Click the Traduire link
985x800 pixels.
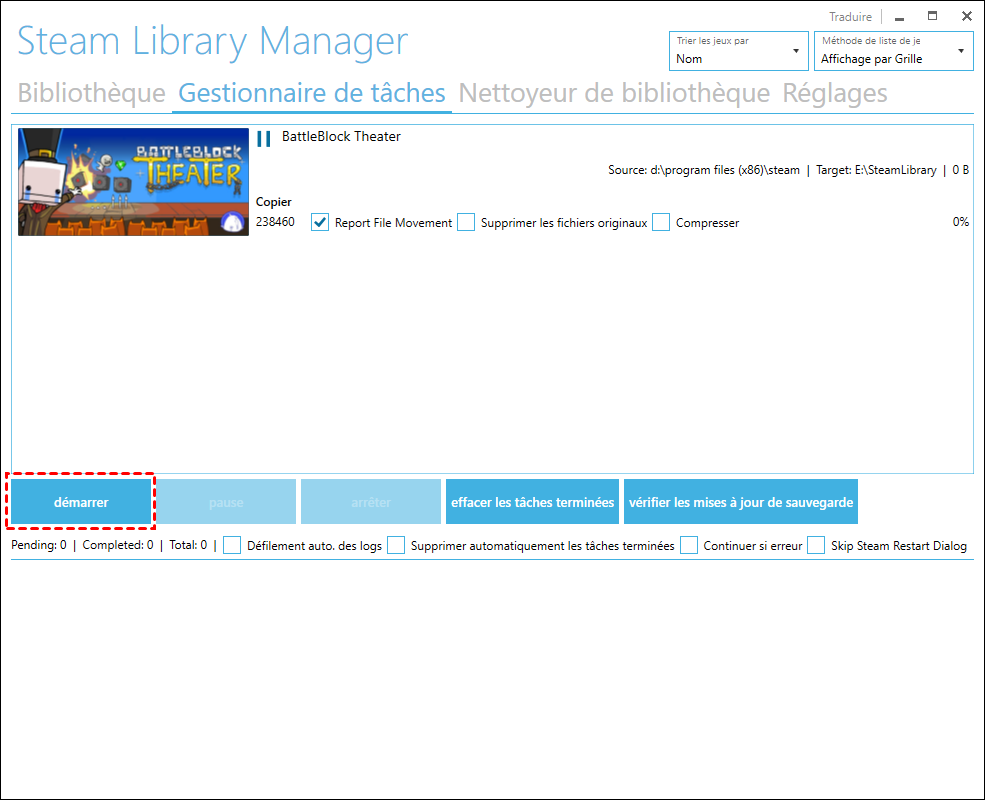click(x=850, y=17)
